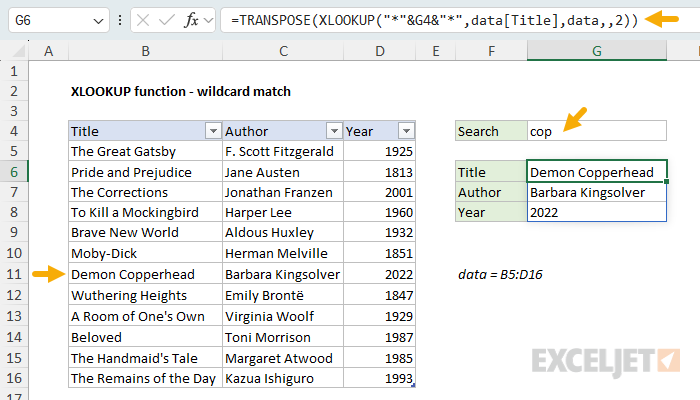
Task: Click the search cell containing cop
Action: pos(597,131)
